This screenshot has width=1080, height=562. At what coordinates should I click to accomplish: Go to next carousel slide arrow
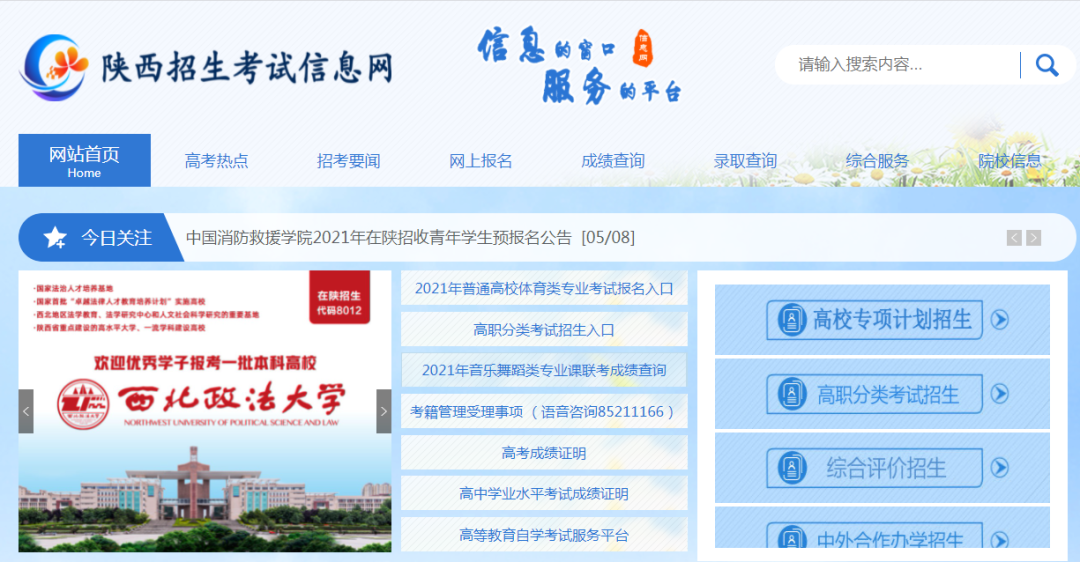pos(384,411)
